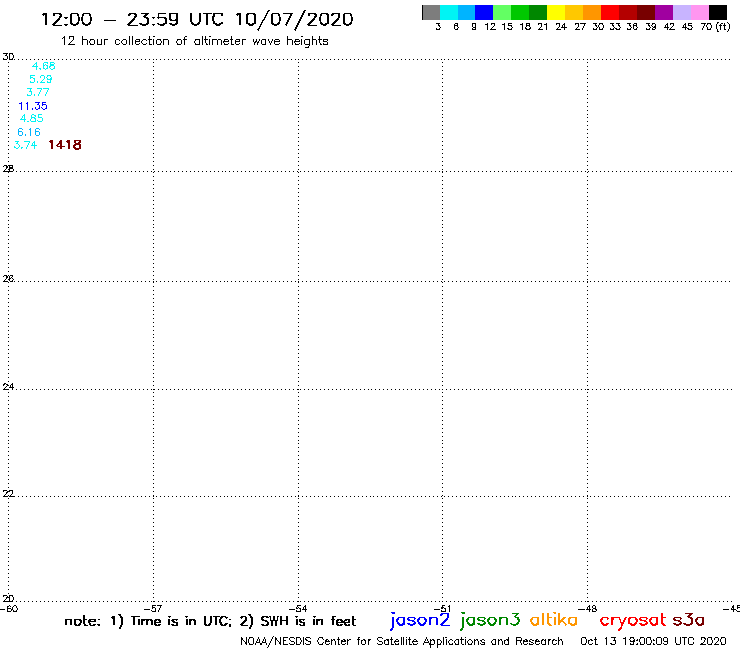This screenshot has width=740, height=650.
Task: Click the lavender swatch between 42 and 45
Action: point(681,12)
